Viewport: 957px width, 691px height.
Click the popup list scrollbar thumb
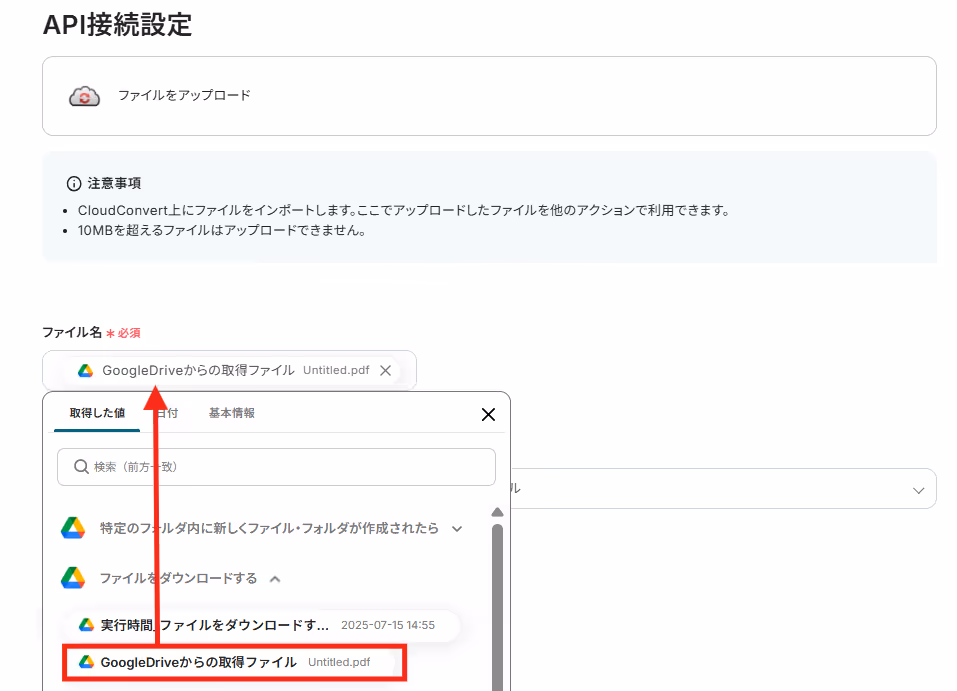[497, 607]
